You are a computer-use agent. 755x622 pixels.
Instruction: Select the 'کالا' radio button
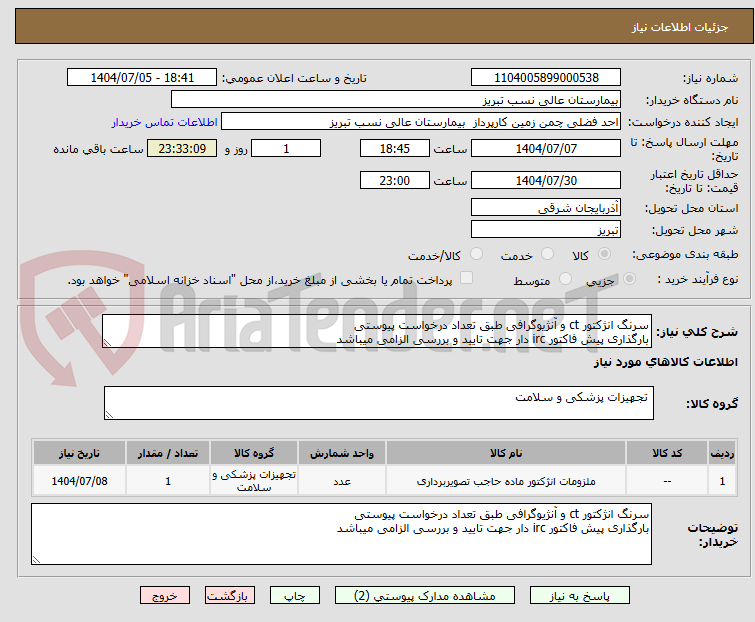[604, 254]
